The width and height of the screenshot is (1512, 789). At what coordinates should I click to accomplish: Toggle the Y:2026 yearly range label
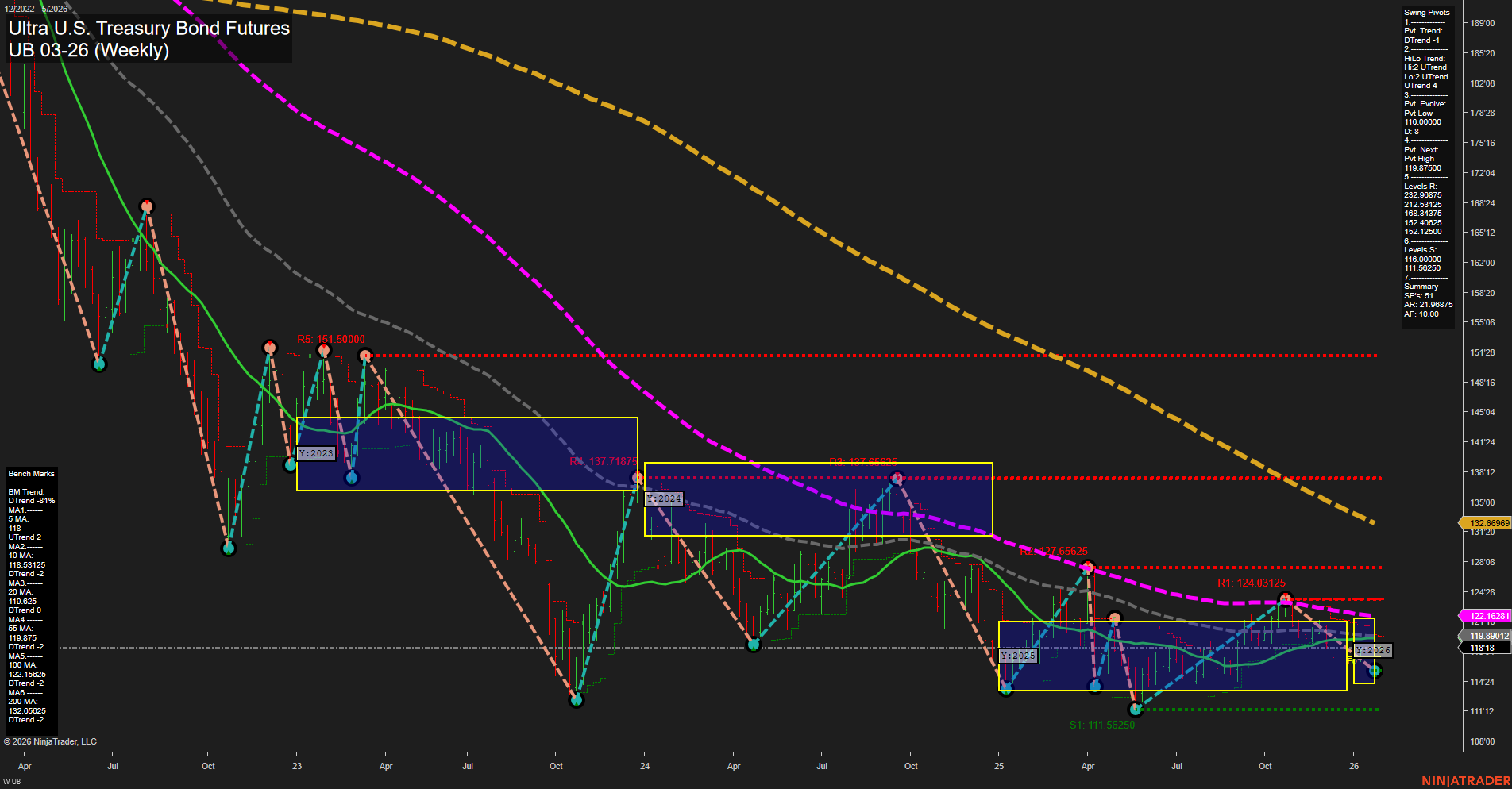[x=1371, y=649]
